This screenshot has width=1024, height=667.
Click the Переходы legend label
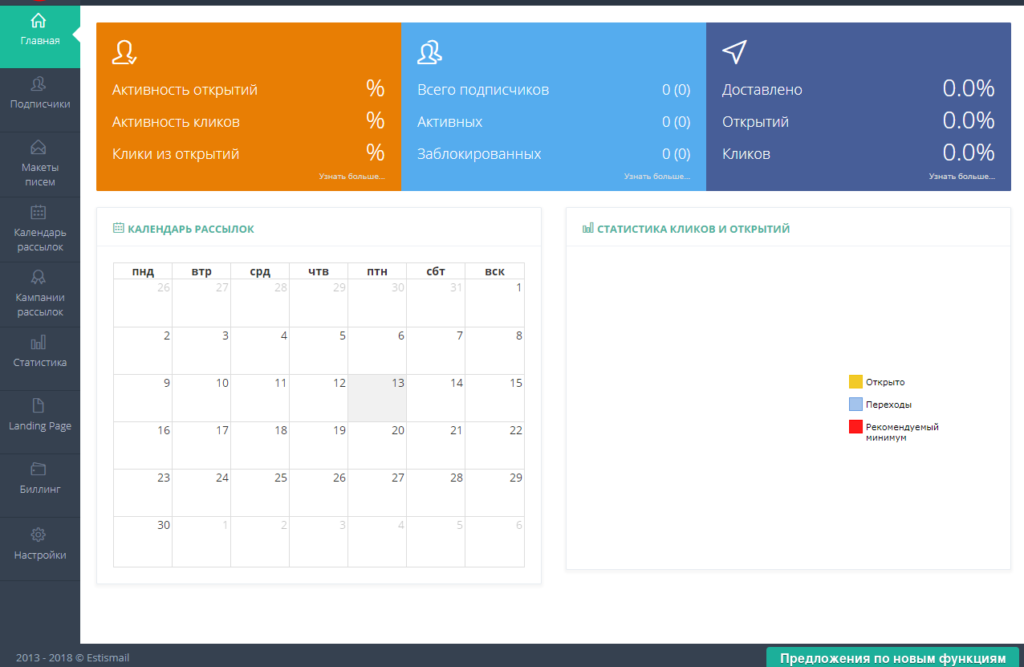pyautogui.click(x=888, y=404)
